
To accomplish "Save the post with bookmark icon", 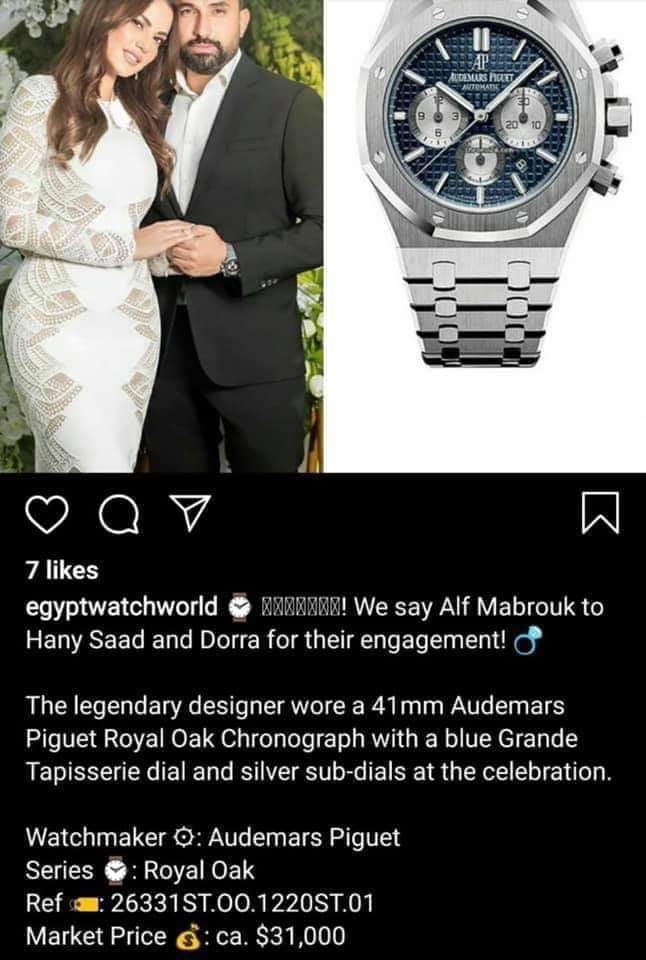I will [599, 512].
